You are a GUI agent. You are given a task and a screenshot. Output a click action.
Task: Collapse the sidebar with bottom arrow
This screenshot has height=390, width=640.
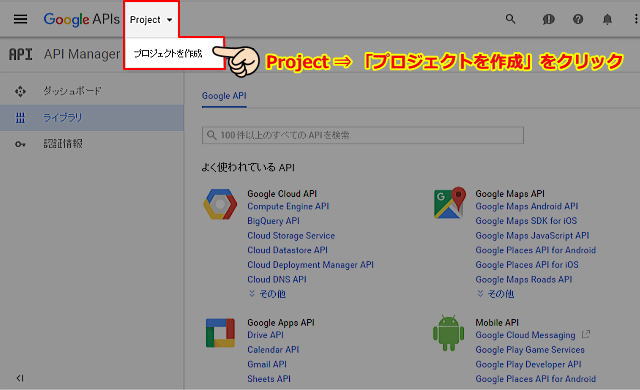[x=20, y=378]
